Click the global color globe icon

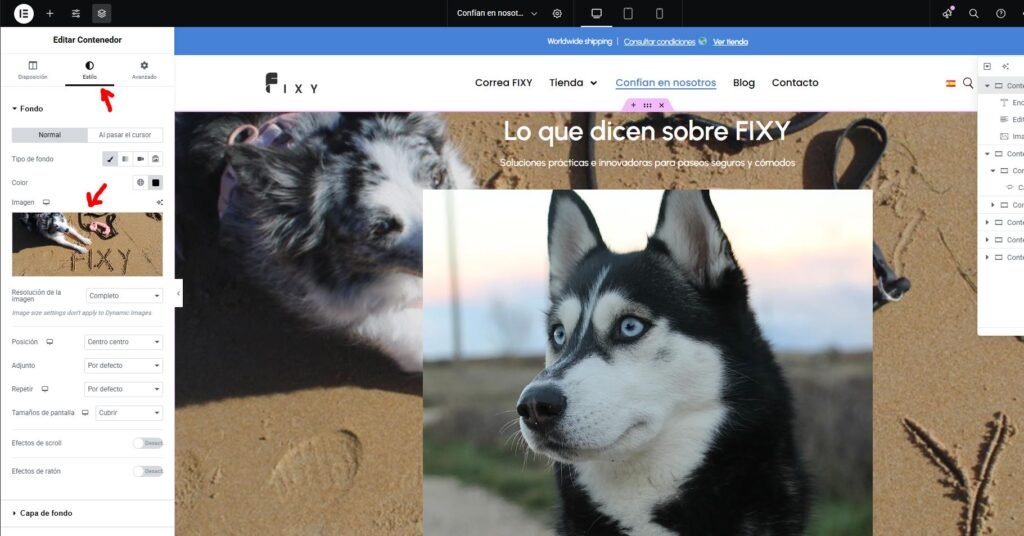[140, 182]
